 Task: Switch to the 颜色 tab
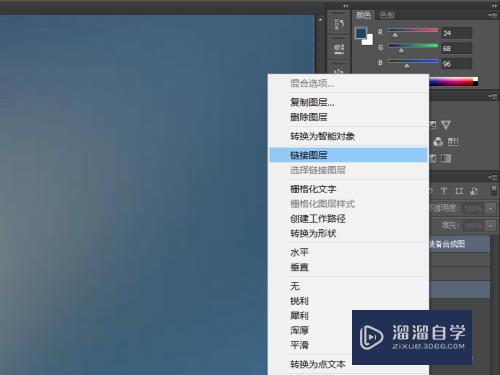363,15
